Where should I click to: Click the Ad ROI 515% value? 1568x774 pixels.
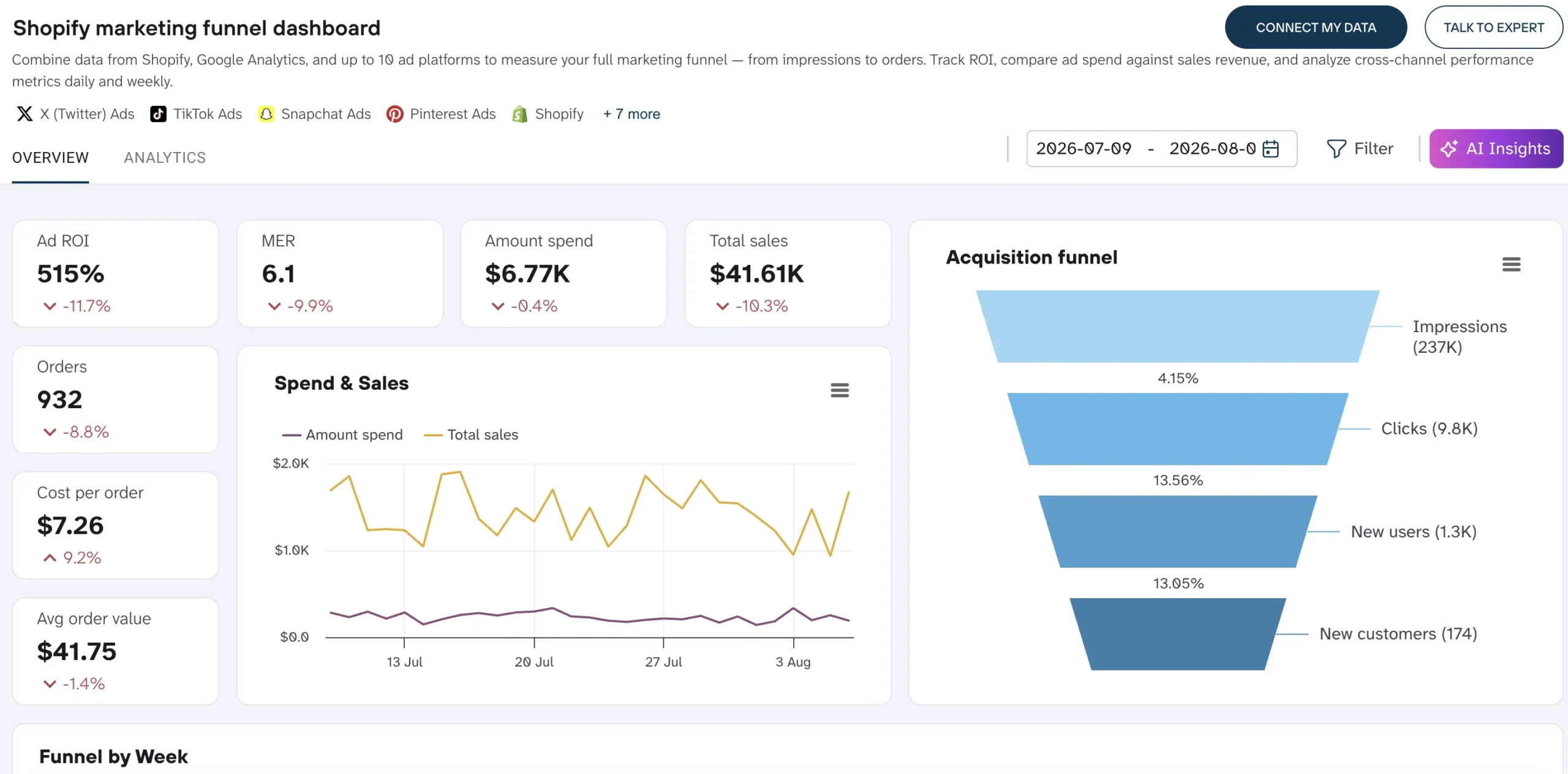[70, 274]
